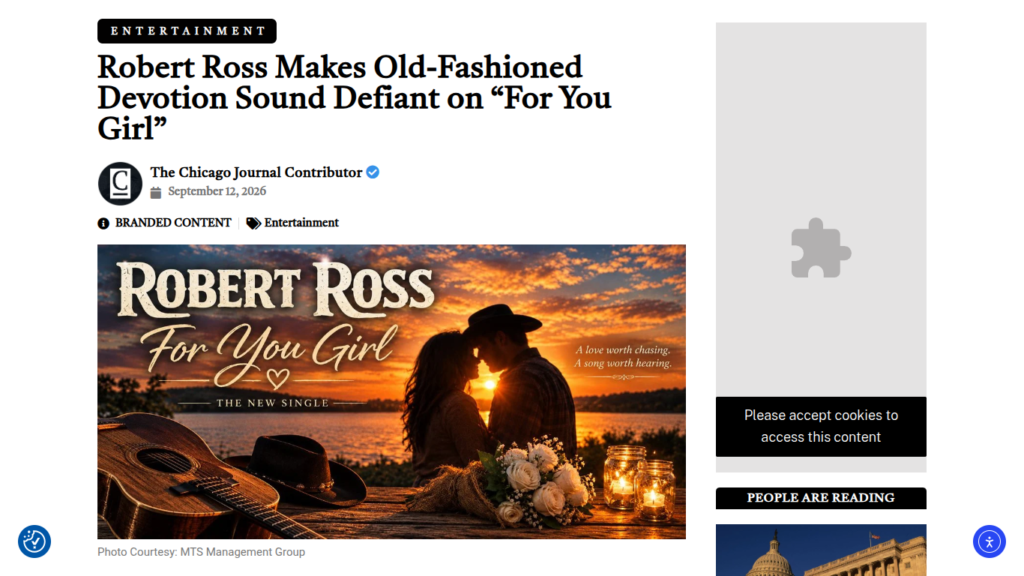Image resolution: width=1024 pixels, height=576 pixels.
Task: Click the blocked content puzzle piece icon
Action: pyautogui.click(x=821, y=248)
